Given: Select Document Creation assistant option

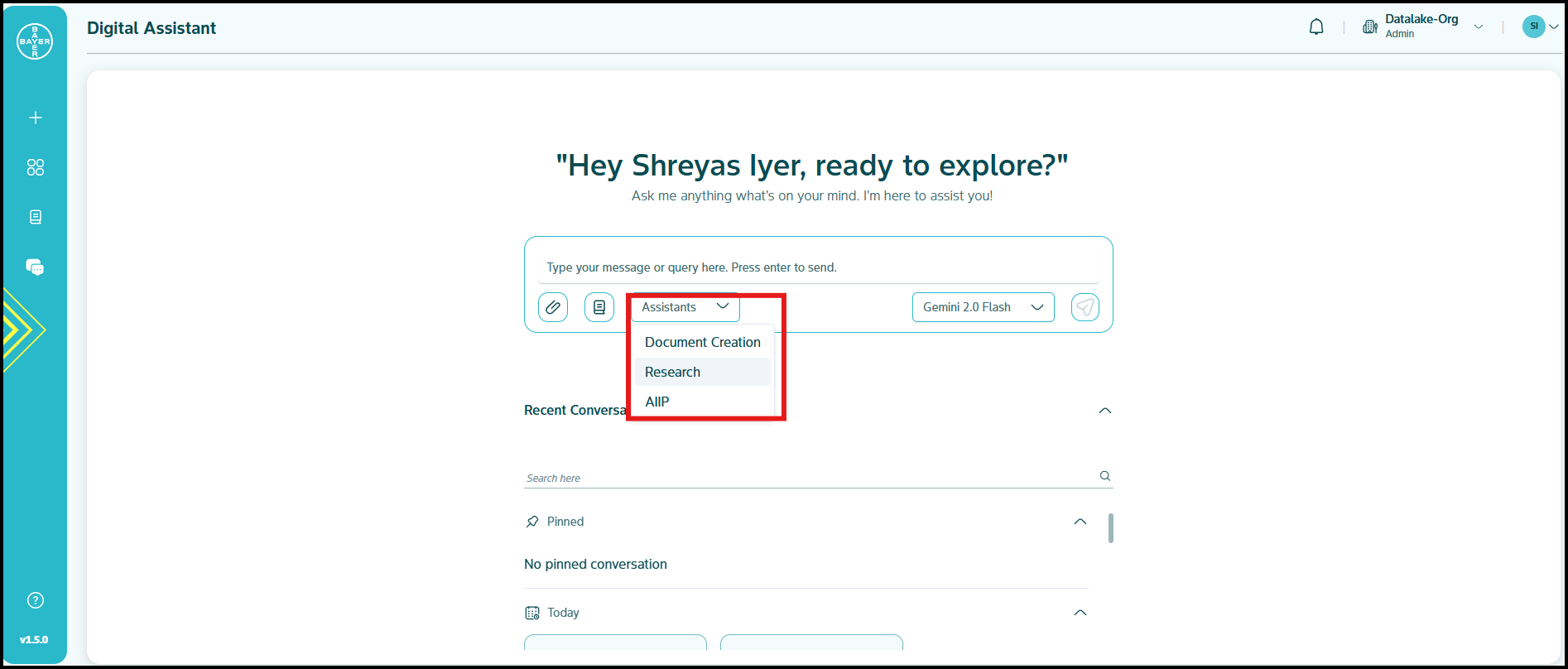Looking at the screenshot, I should [702, 342].
